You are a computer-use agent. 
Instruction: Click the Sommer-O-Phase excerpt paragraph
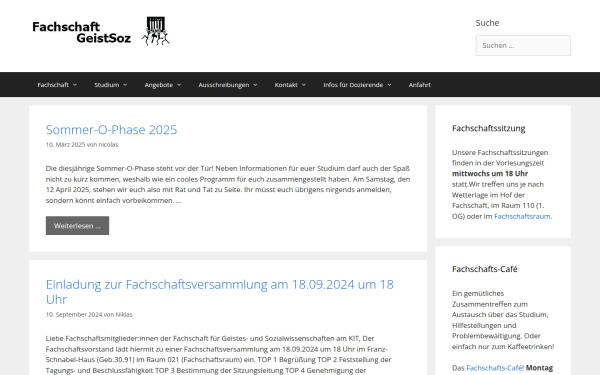point(228,184)
